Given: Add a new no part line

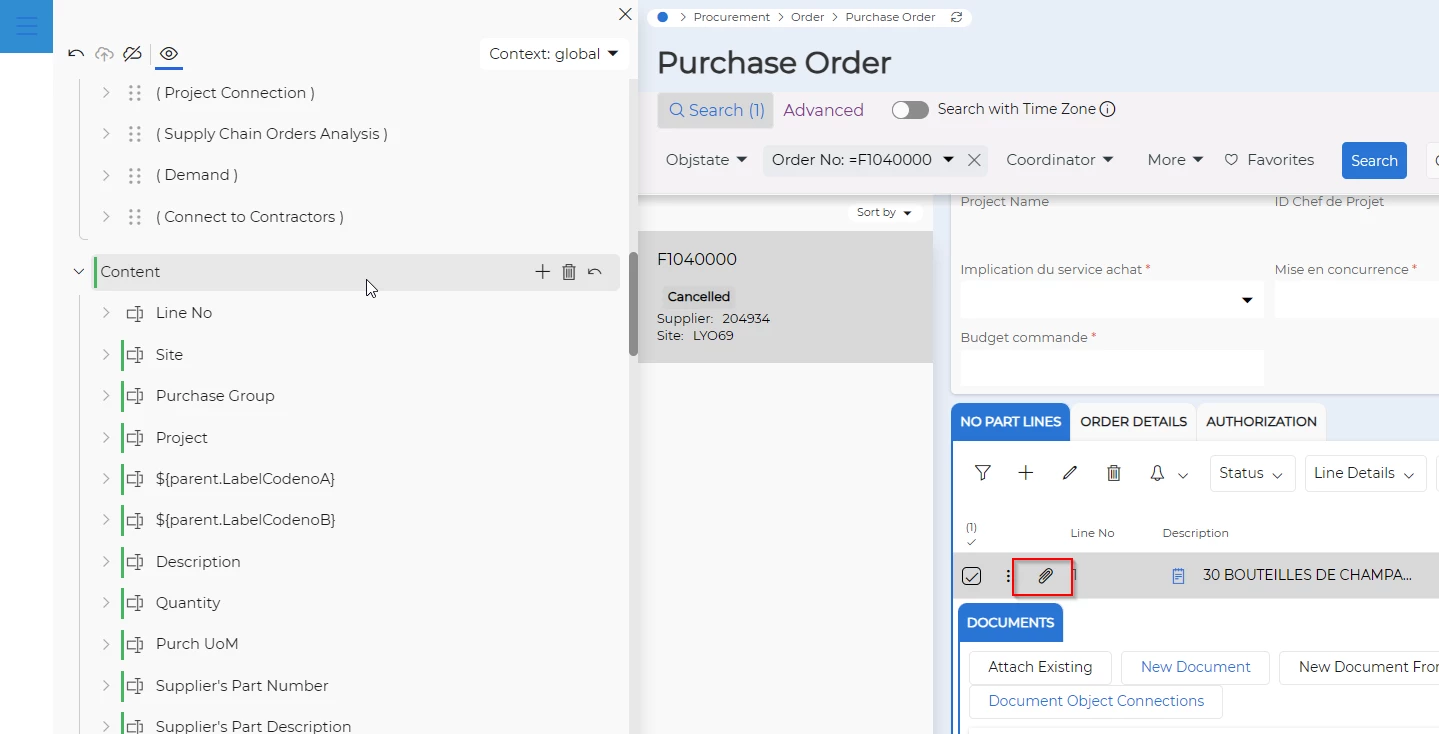Looking at the screenshot, I should [x=1025, y=473].
